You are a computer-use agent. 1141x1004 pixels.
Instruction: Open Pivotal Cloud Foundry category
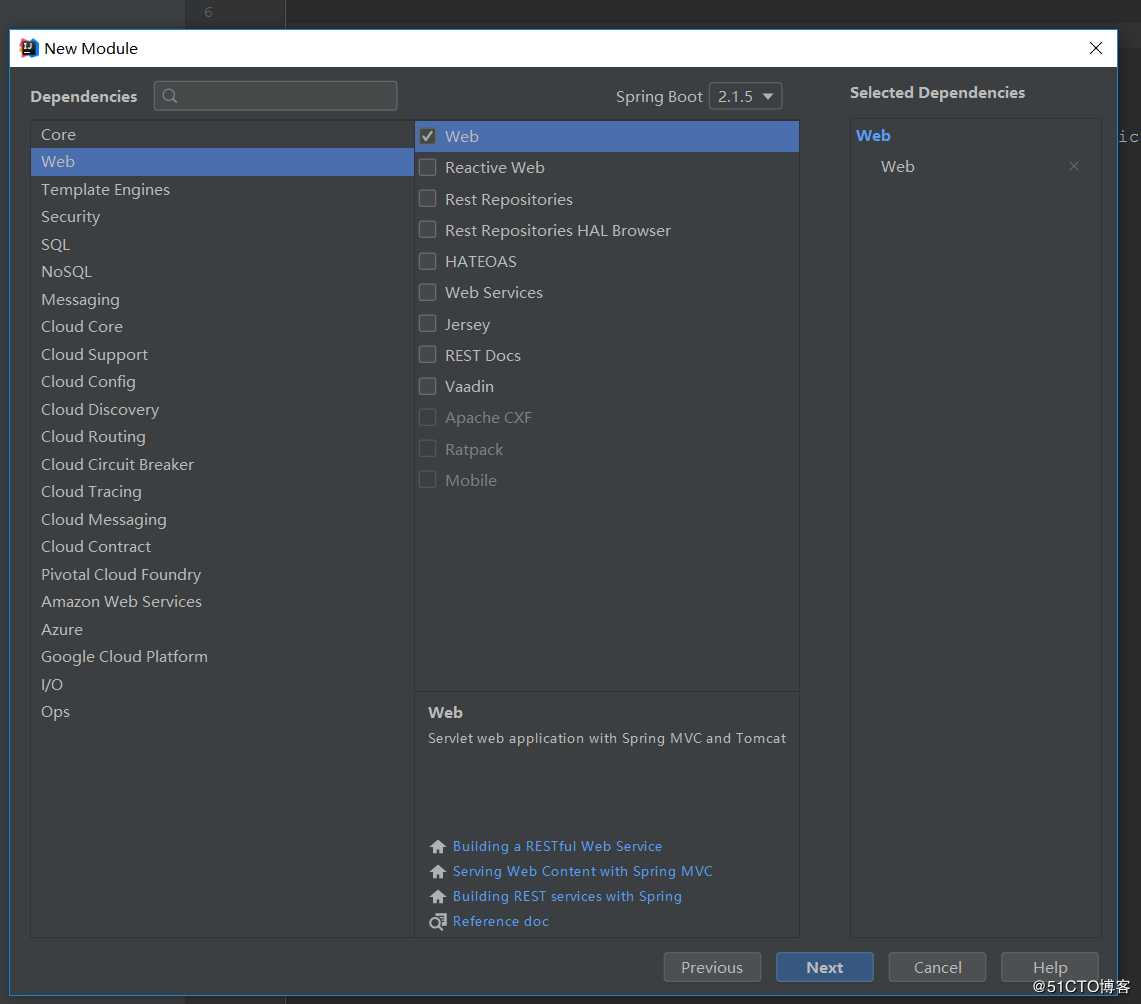click(222, 574)
